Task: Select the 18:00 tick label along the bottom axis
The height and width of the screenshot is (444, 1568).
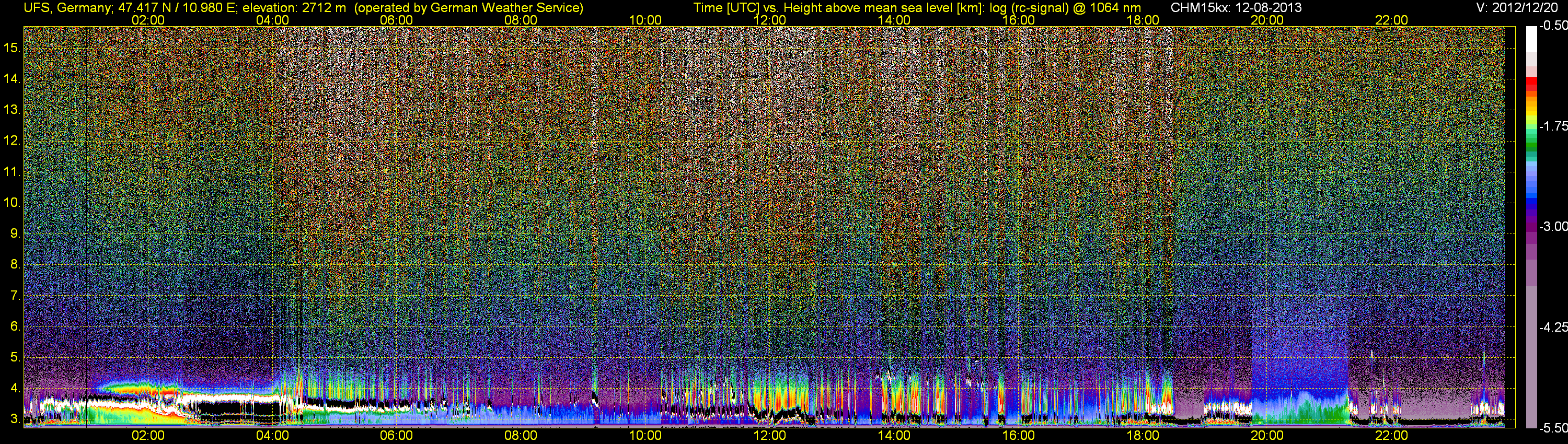Action: coord(1143,436)
